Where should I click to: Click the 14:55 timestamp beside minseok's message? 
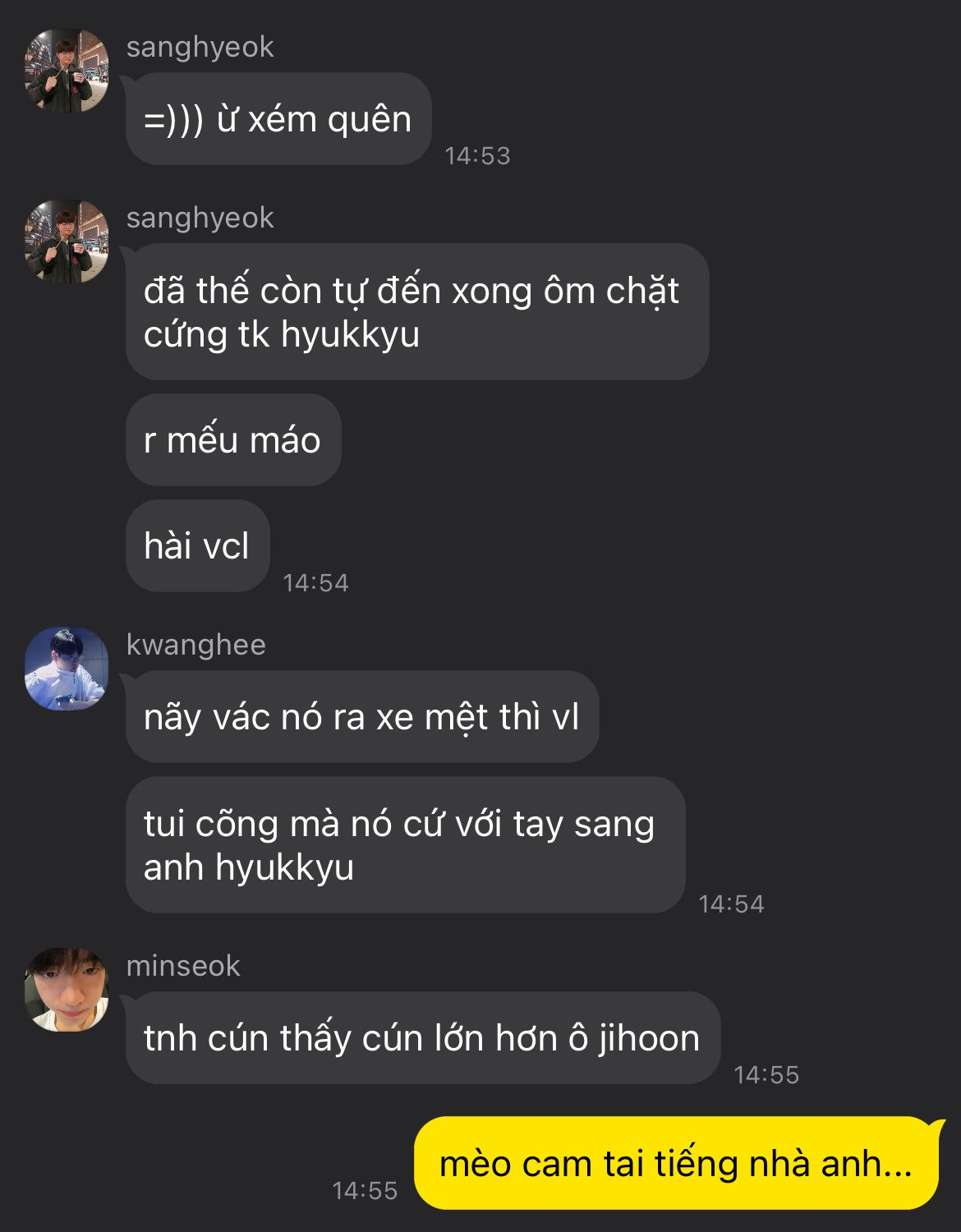pos(766,1074)
